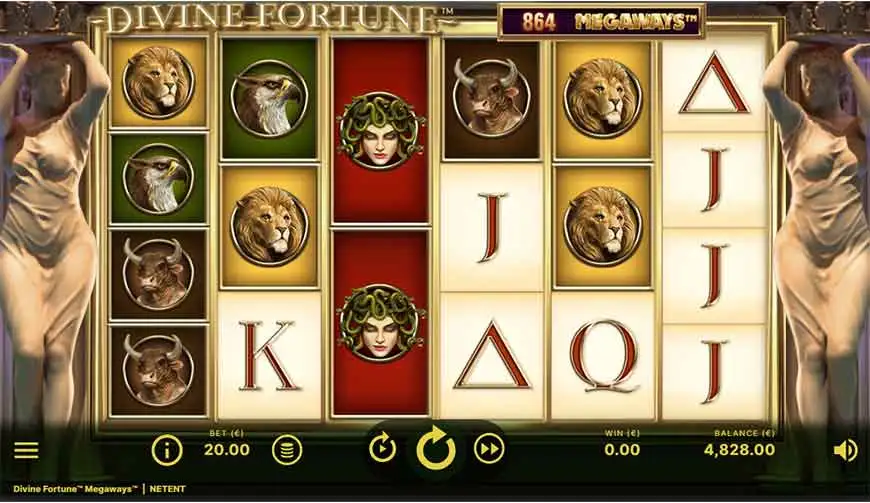Select the lower Medusa symbol on reel three

pyautogui.click(x=380, y=322)
